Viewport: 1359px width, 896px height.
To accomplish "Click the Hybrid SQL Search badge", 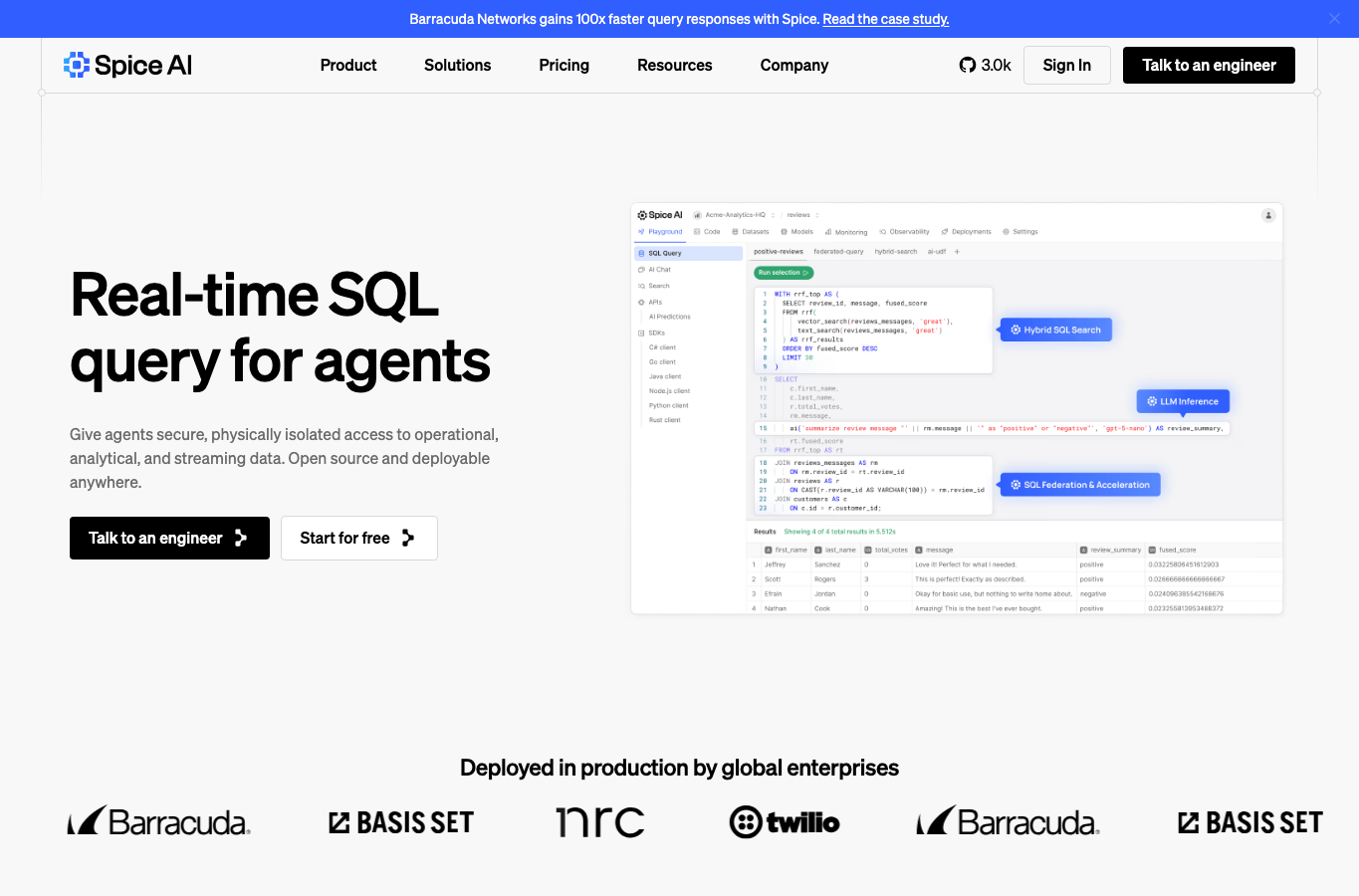I will click(1055, 330).
